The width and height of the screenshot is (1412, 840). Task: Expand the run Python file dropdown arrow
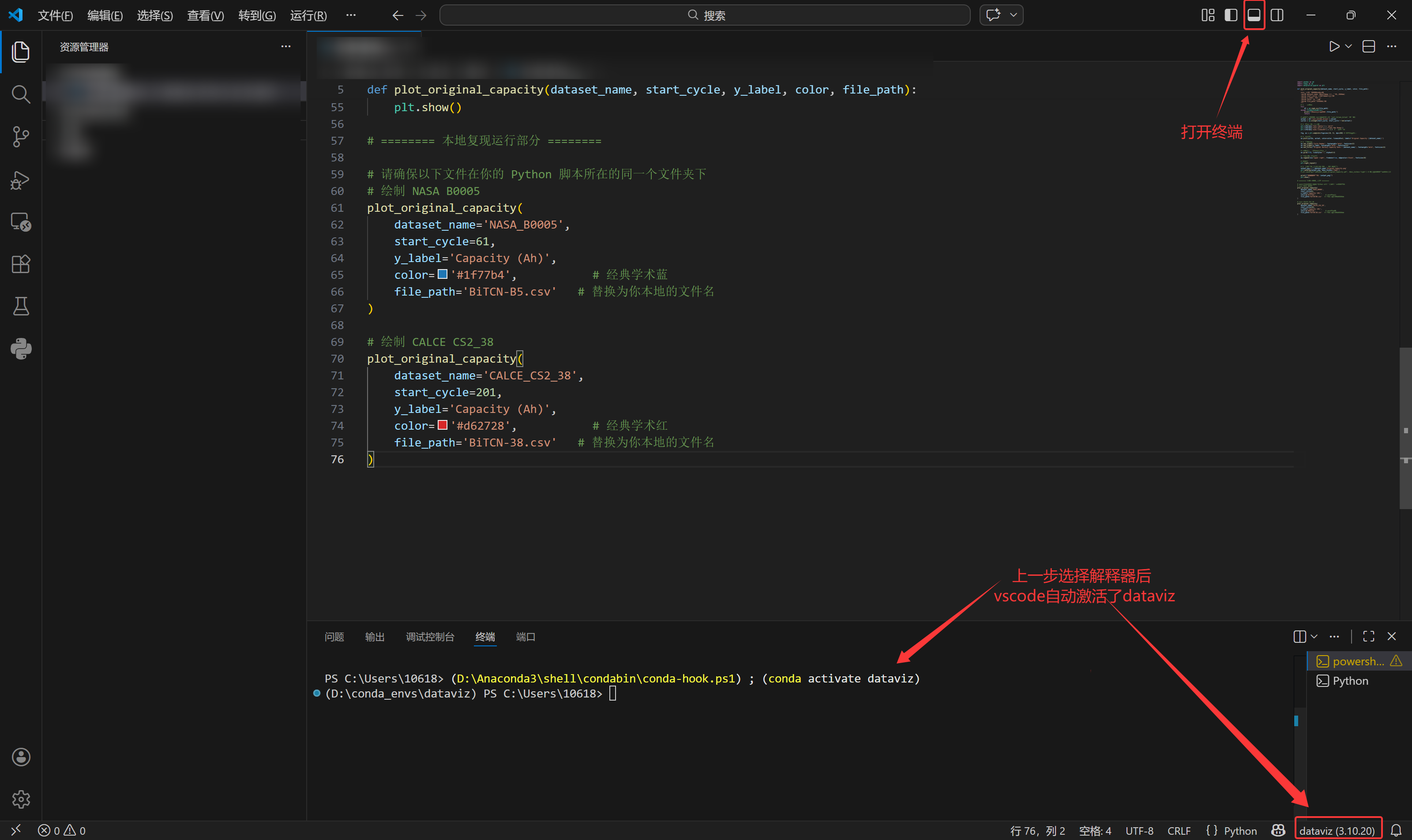[1348, 46]
